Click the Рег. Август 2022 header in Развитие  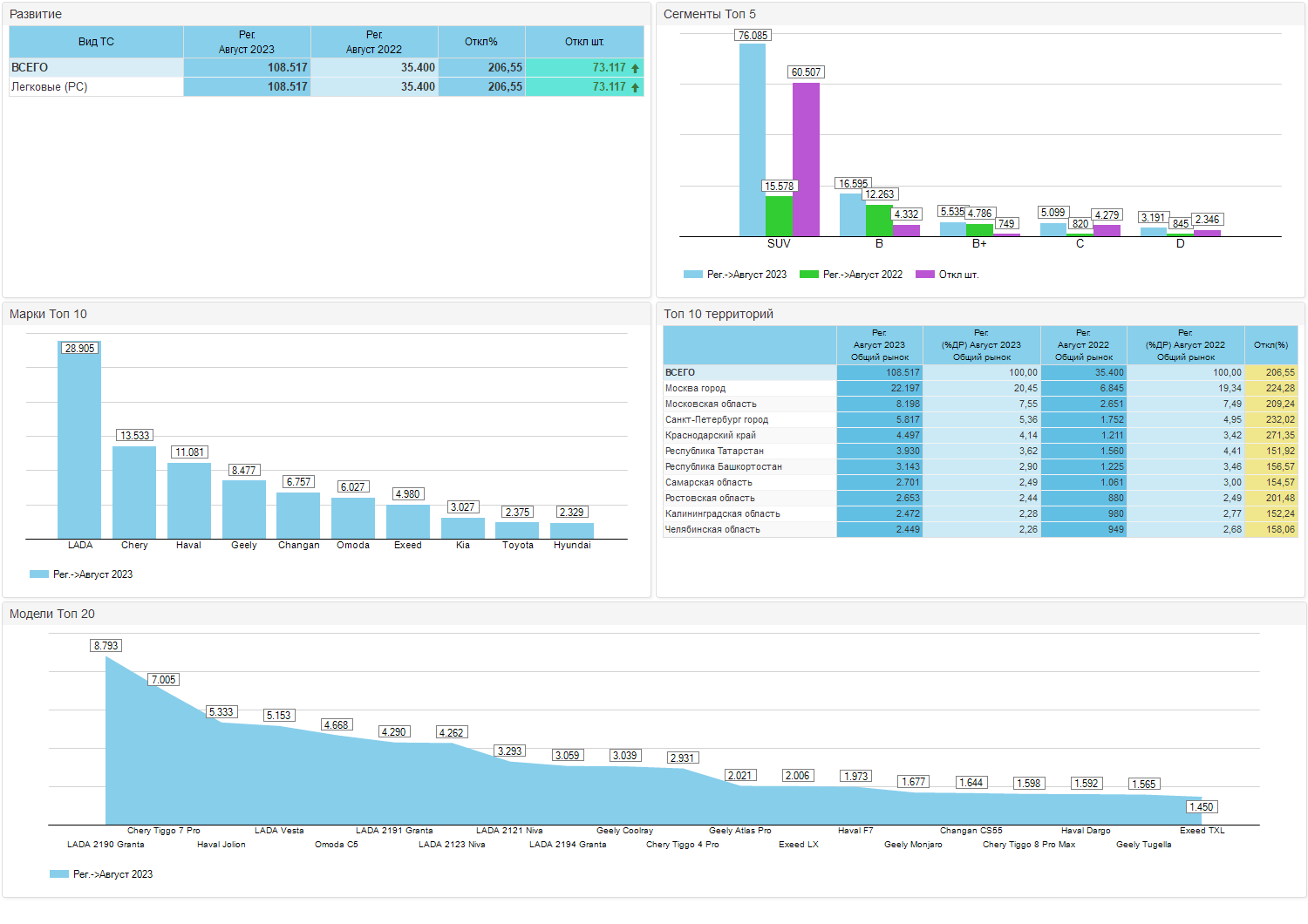(x=374, y=42)
